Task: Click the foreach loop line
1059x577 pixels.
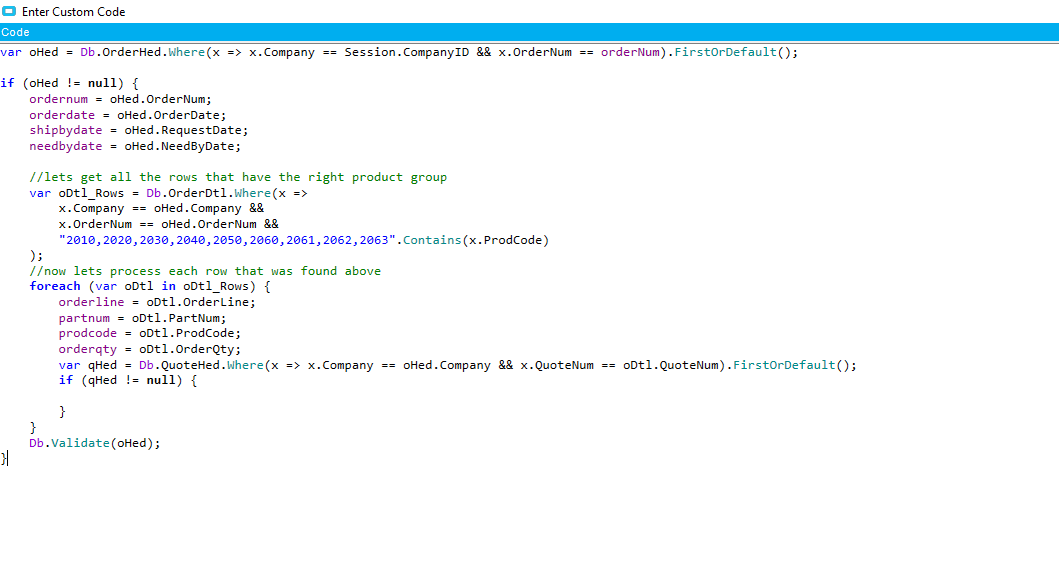Action: 150,286
